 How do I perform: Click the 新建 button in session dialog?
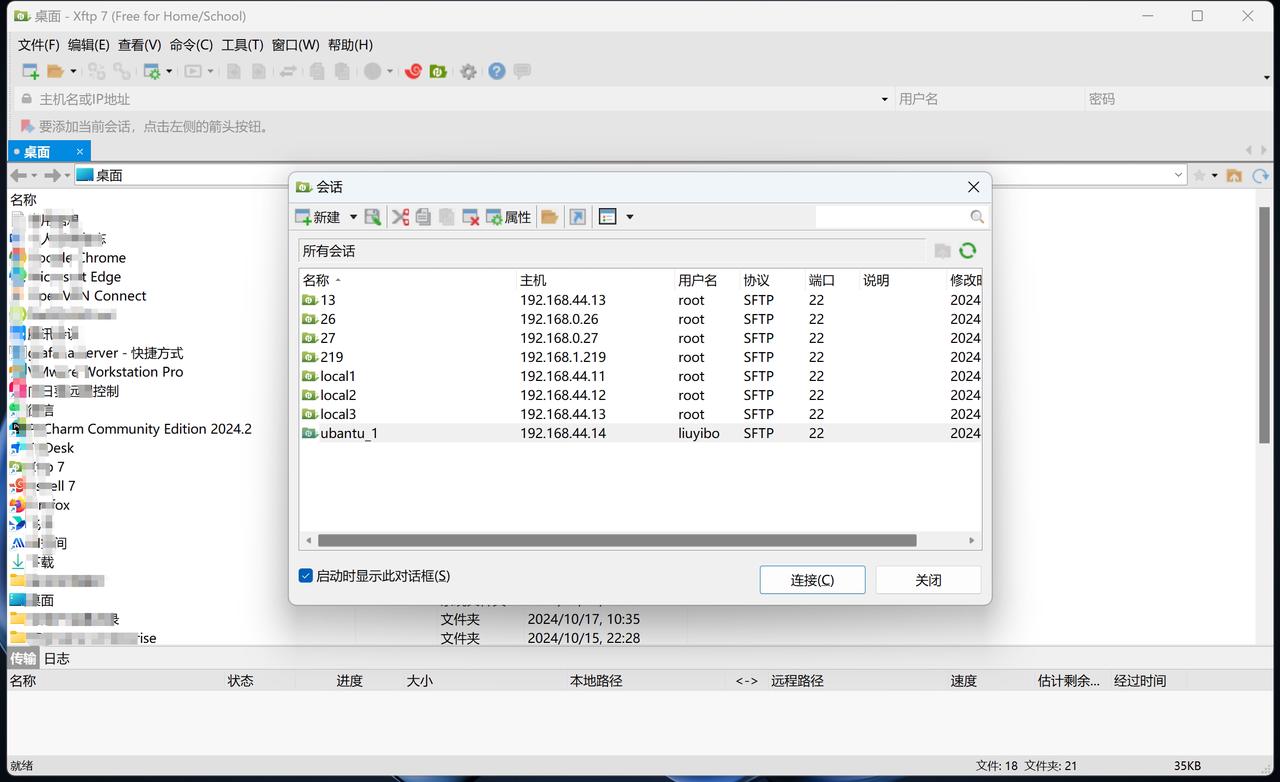click(318, 217)
